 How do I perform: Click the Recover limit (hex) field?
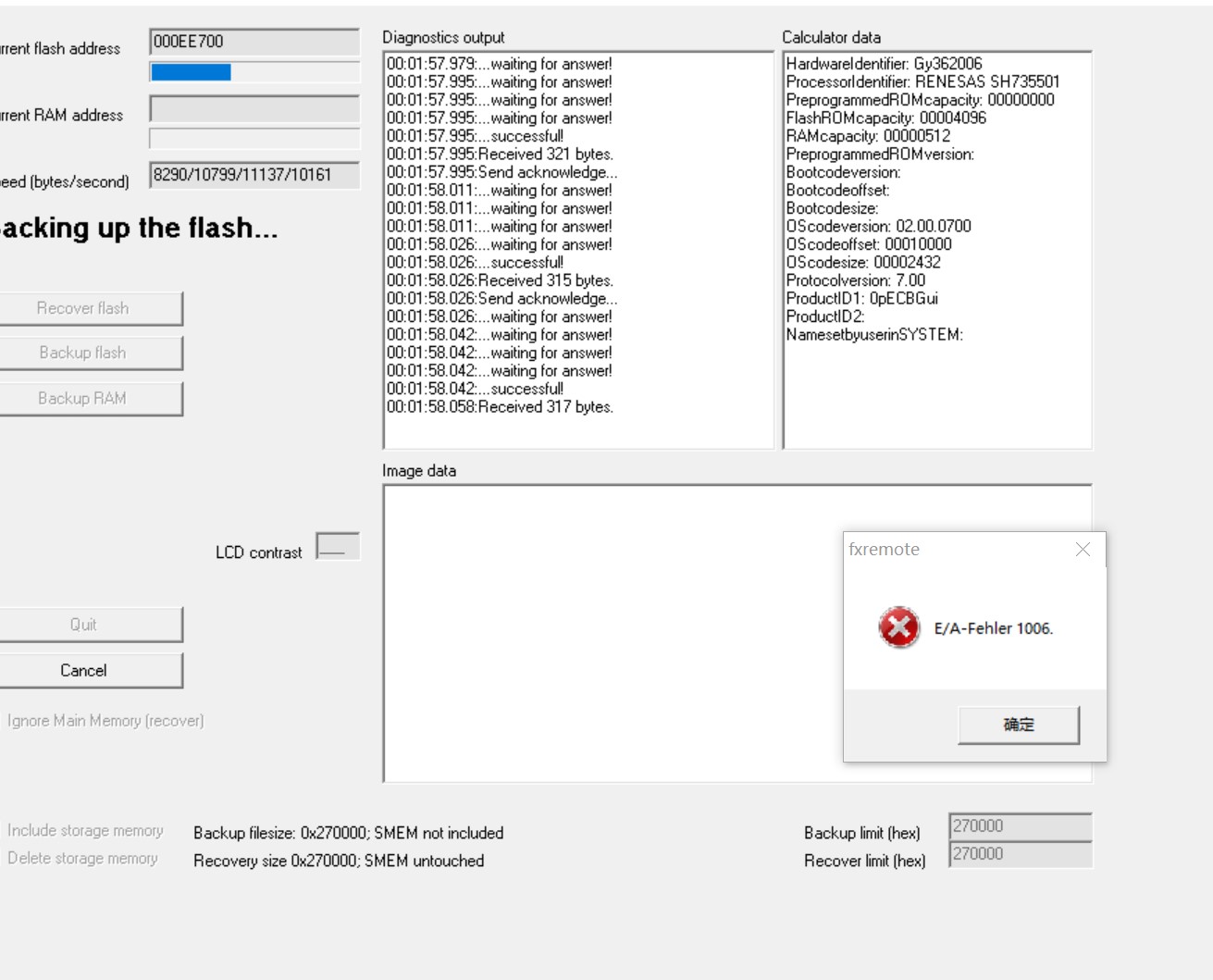(1021, 854)
